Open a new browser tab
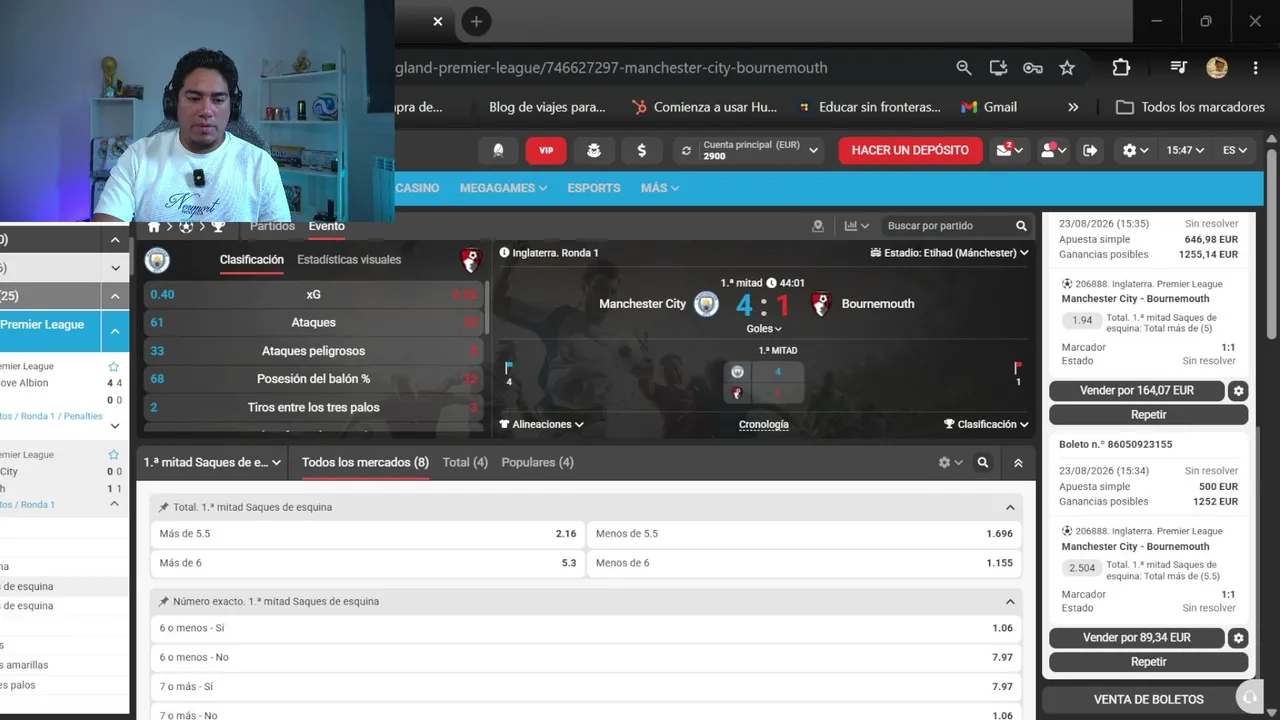Screen dimensions: 1280x720 tap(476, 21)
